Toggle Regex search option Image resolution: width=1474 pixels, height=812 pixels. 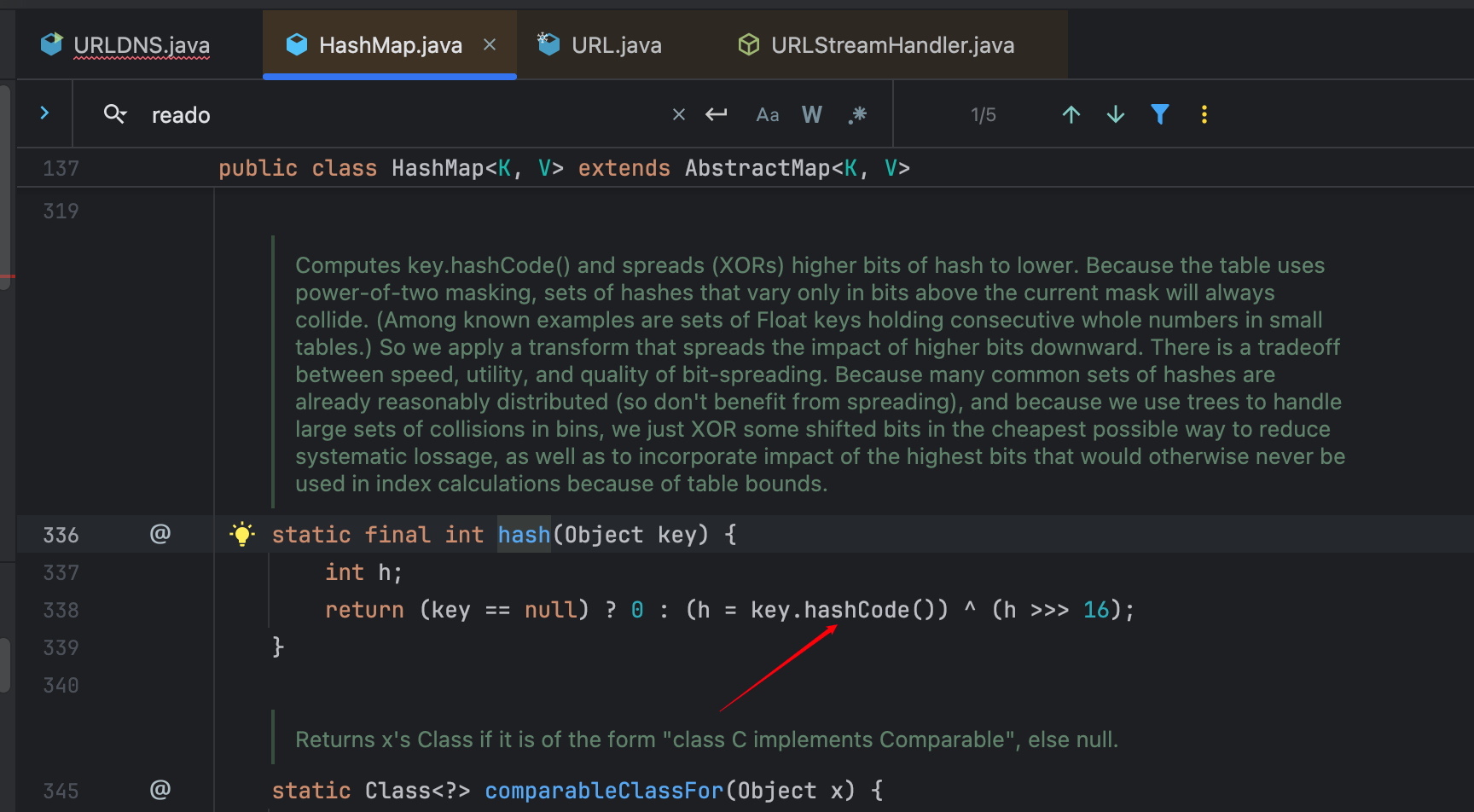(x=857, y=114)
